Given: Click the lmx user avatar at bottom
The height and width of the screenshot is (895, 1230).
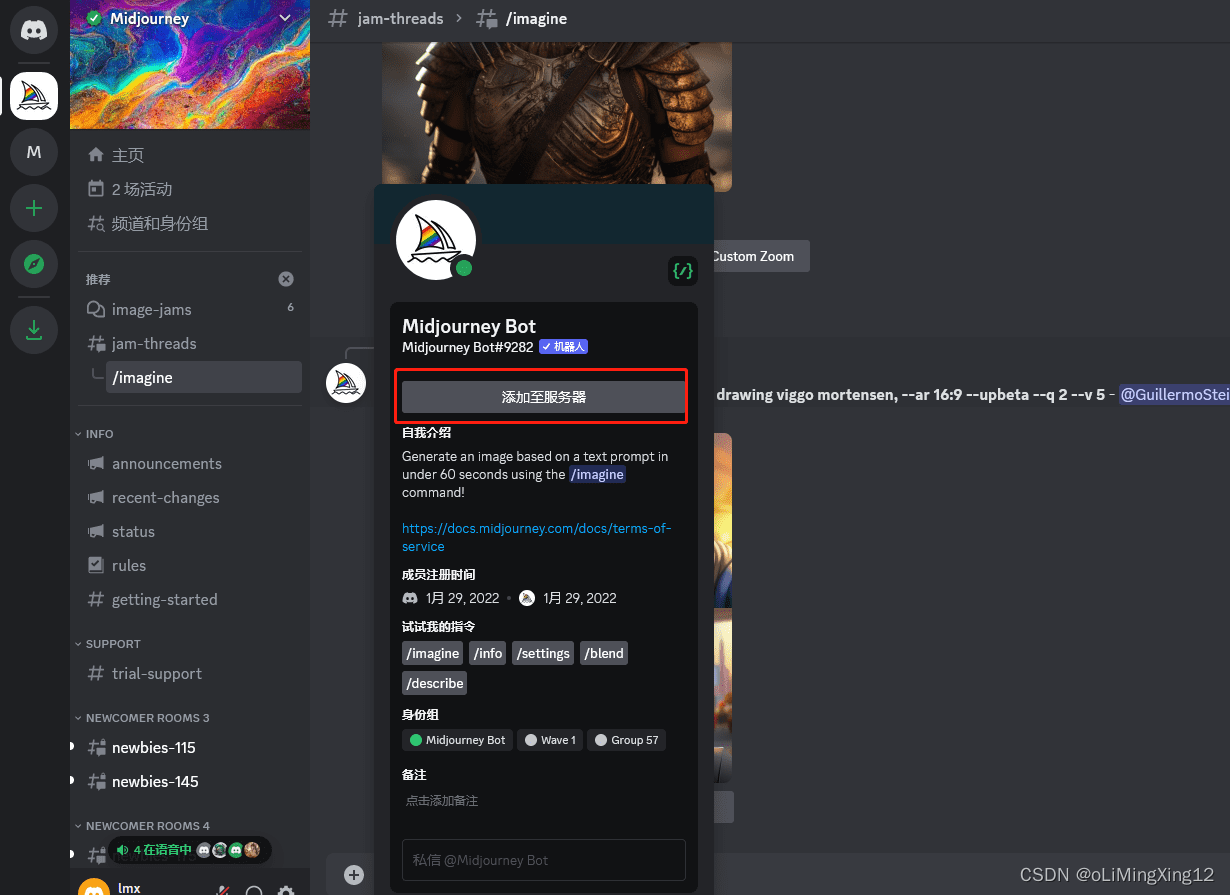Looking at the screenshot, I should pos(94,888).
